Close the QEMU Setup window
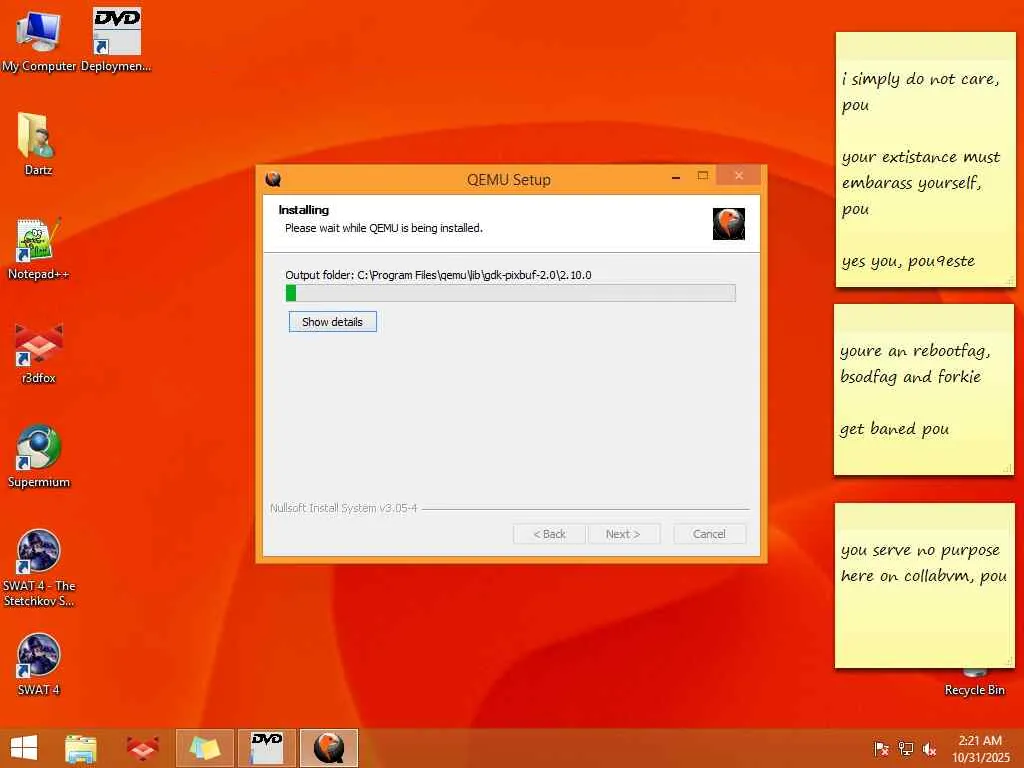Image resolution: width=1024 pixels, height=768 pixels. pos(739,176)
